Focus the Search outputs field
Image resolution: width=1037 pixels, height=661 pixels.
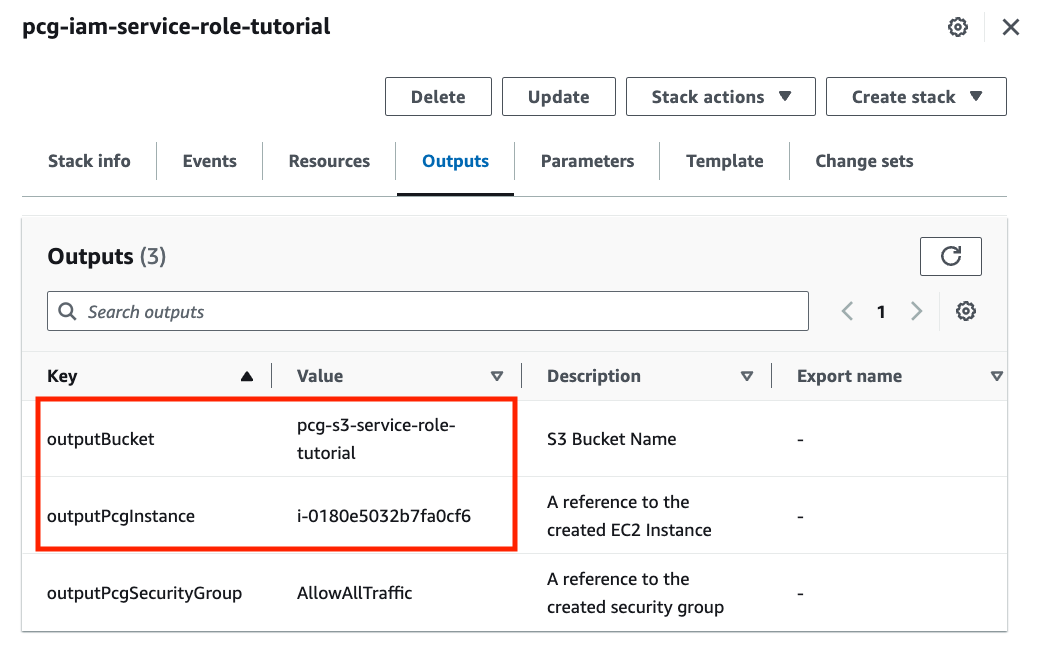428,311
